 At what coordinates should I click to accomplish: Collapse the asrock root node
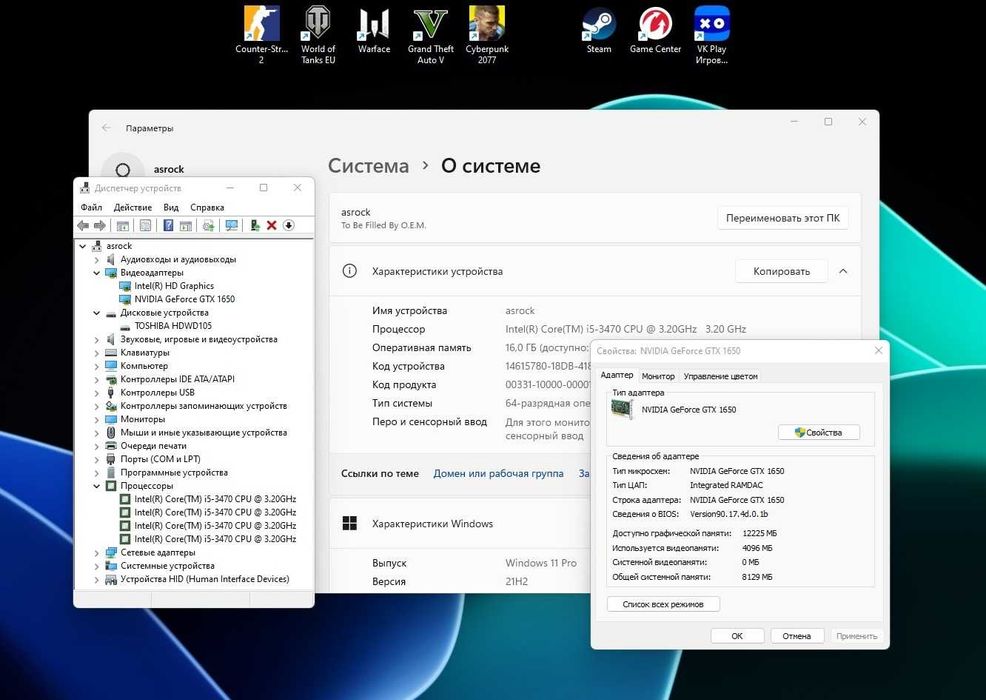[x=83, y=246]
